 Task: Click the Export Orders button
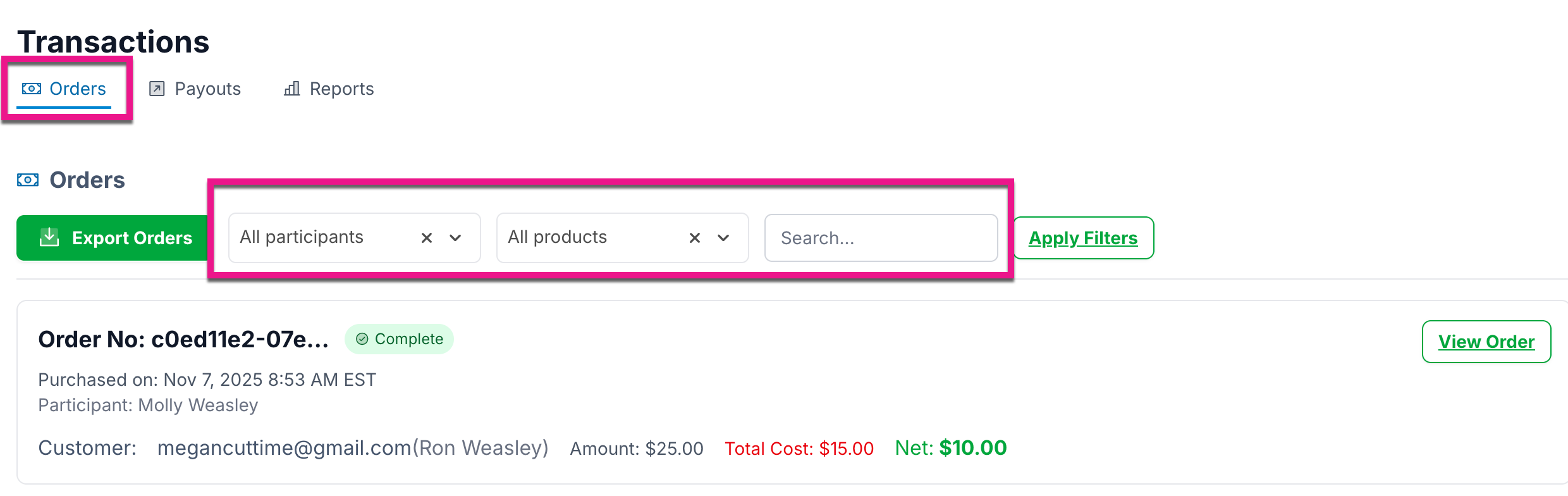point(114,238)
